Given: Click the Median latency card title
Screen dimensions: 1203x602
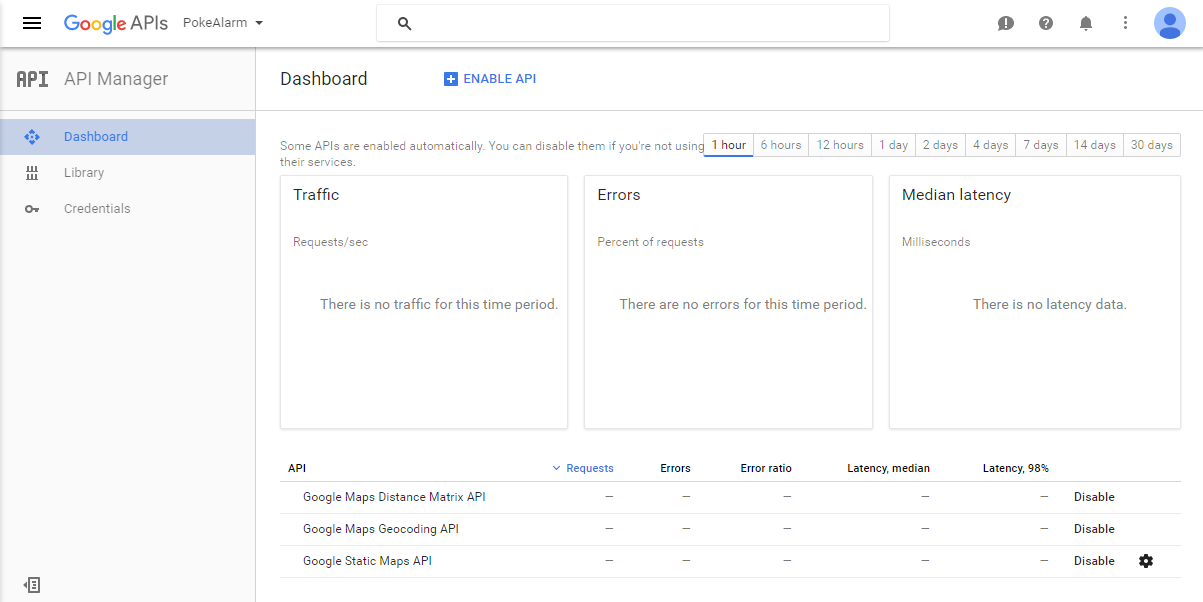Looking at the screenshot, I should (x=956, y=195).
